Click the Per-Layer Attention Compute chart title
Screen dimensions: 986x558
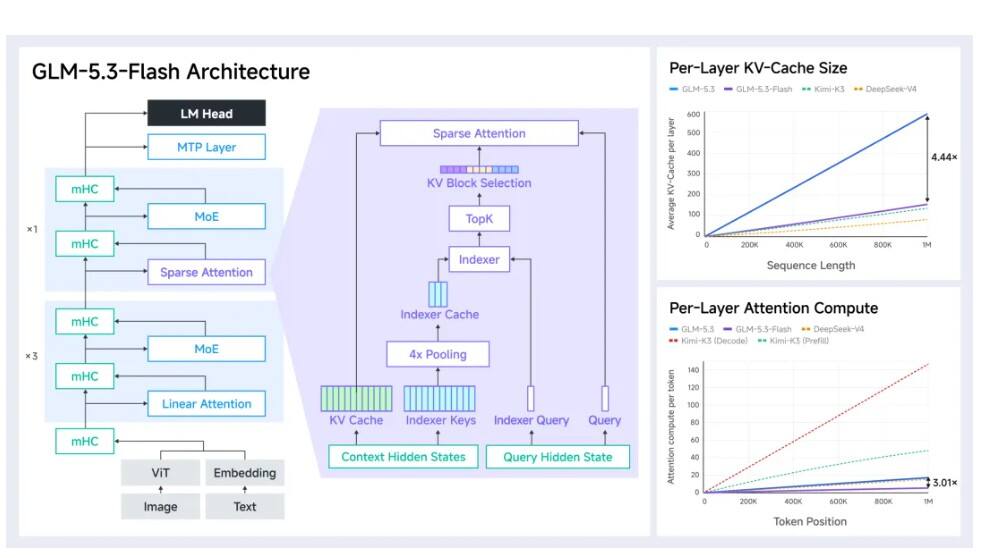tap(773, 308)
